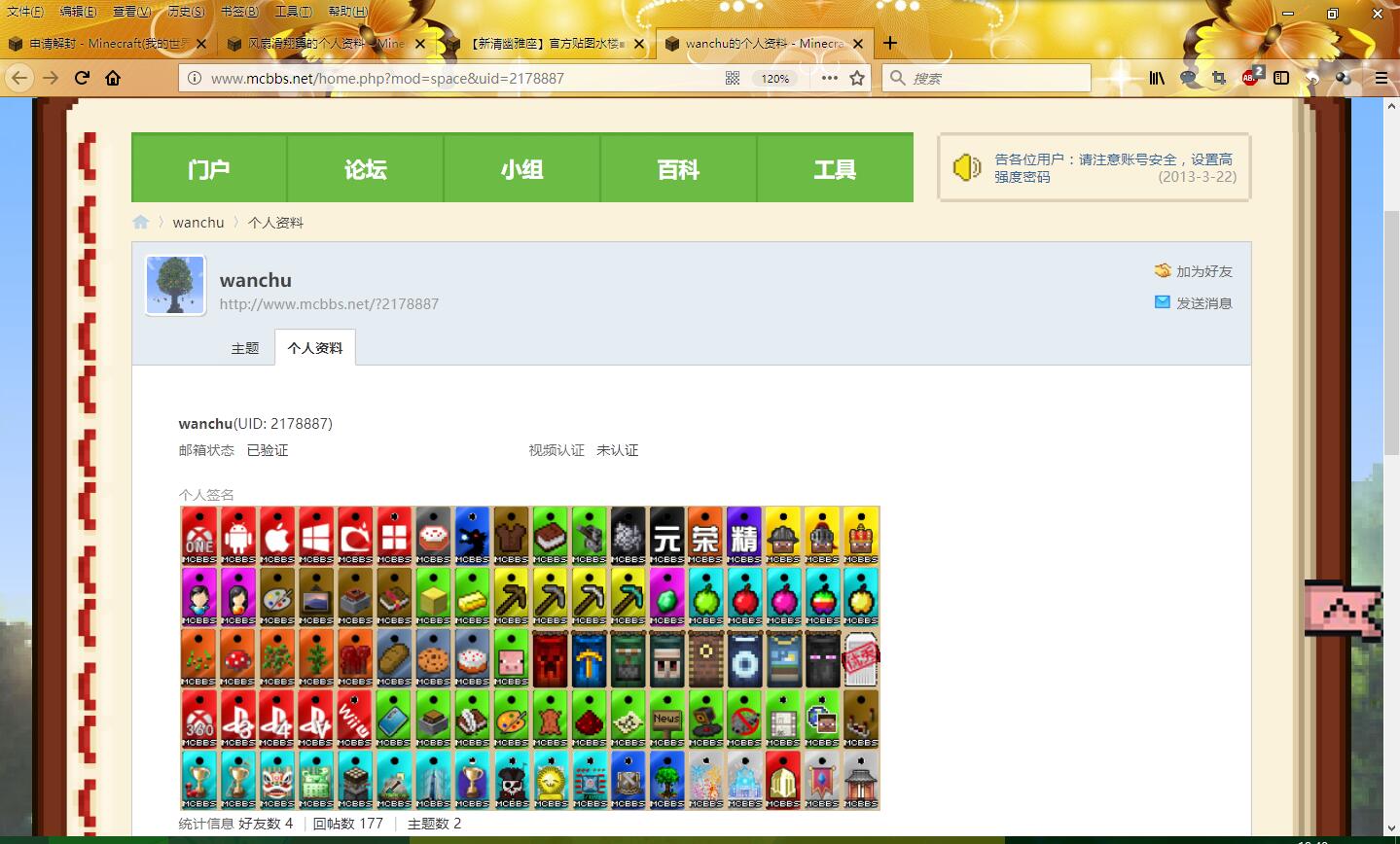Show the page QR code
The width and height of the screenshot is (1400, 844).
(733, 78)
